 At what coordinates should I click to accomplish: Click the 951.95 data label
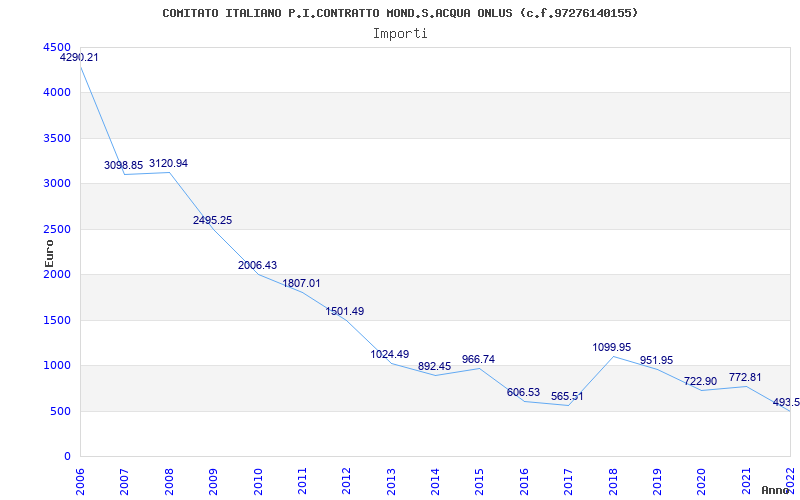656,361
